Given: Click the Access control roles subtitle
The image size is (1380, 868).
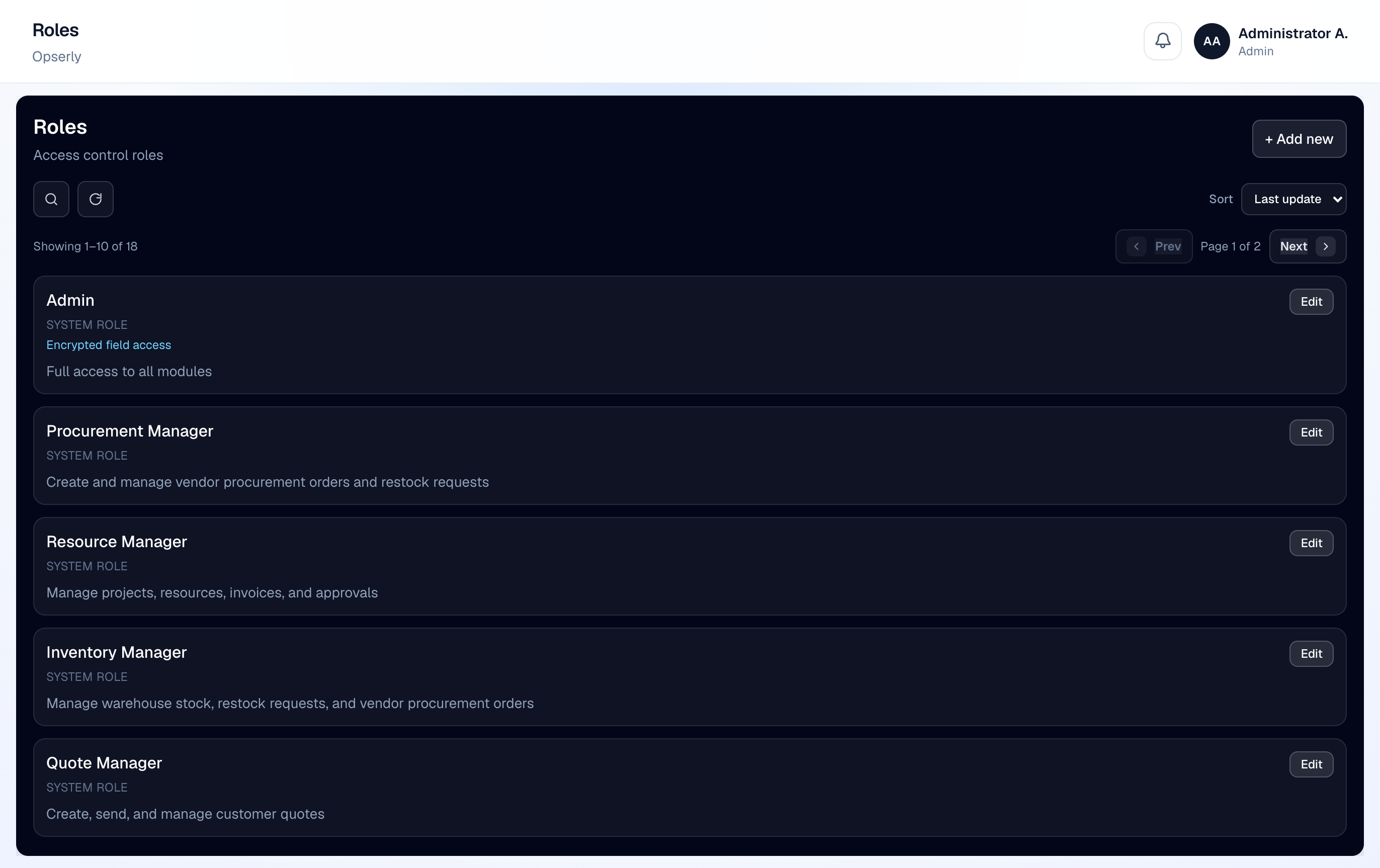Looking at the screenshot, I should tap(98, 155).
